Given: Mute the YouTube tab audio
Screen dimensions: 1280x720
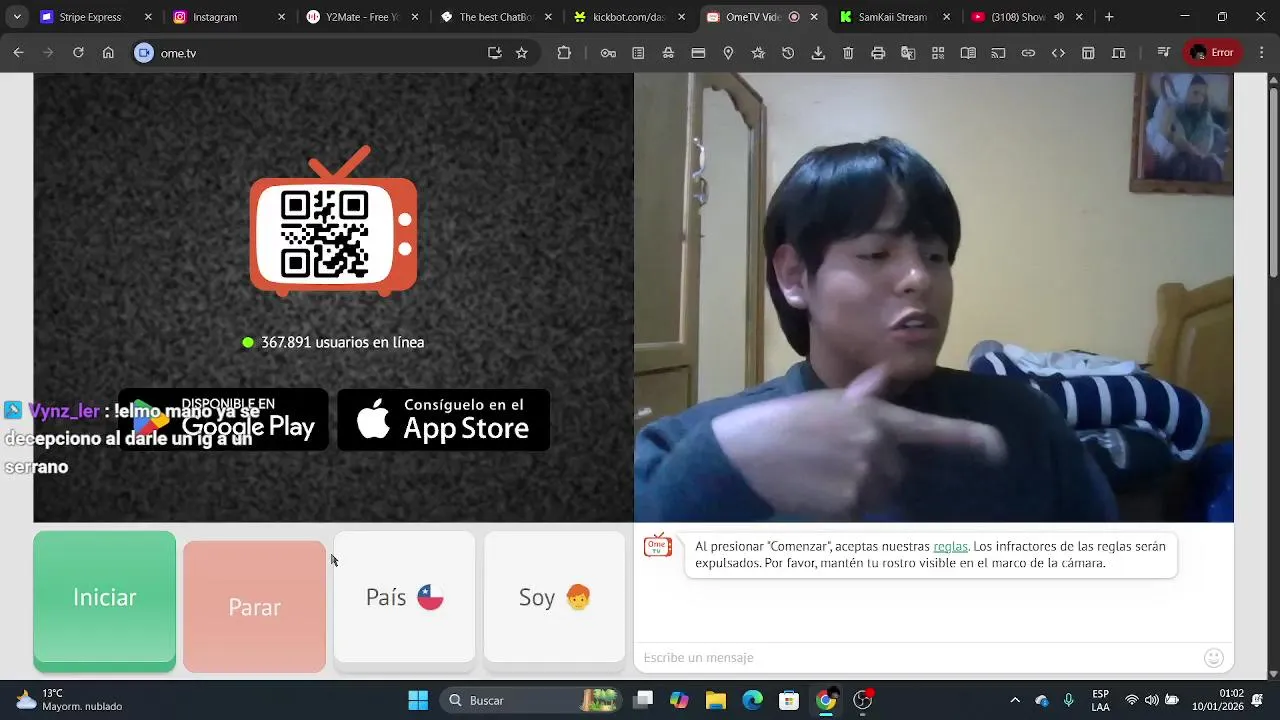Looking at the screenshot, I should 1059,17.
